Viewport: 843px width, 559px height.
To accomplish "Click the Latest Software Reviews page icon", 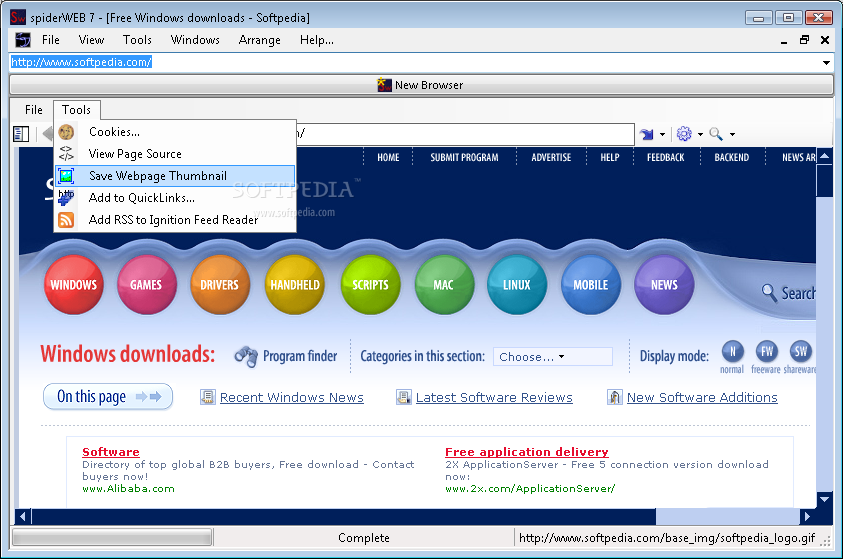I will (404, 397).
